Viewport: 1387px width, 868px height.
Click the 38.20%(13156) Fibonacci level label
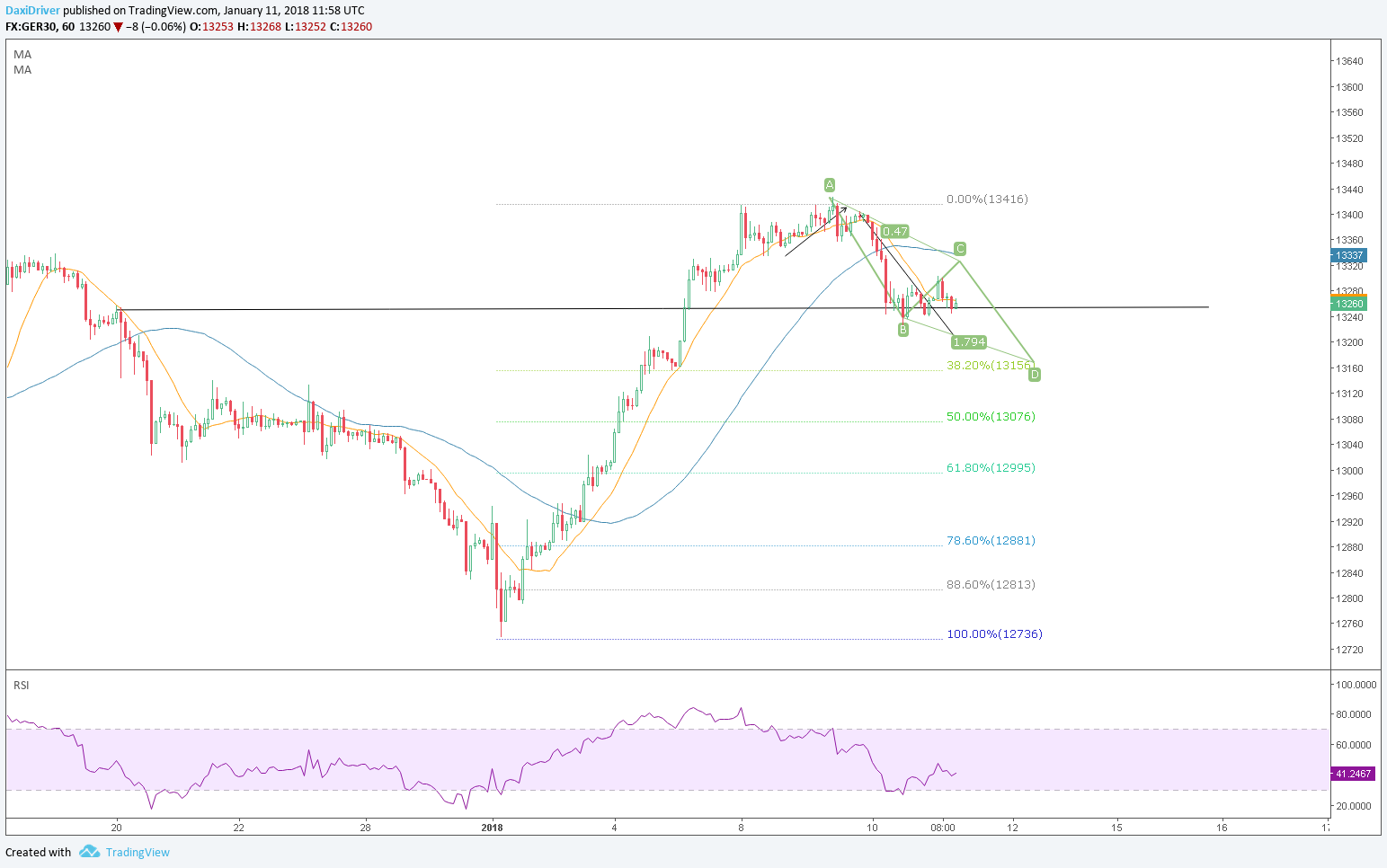point(991,366)
